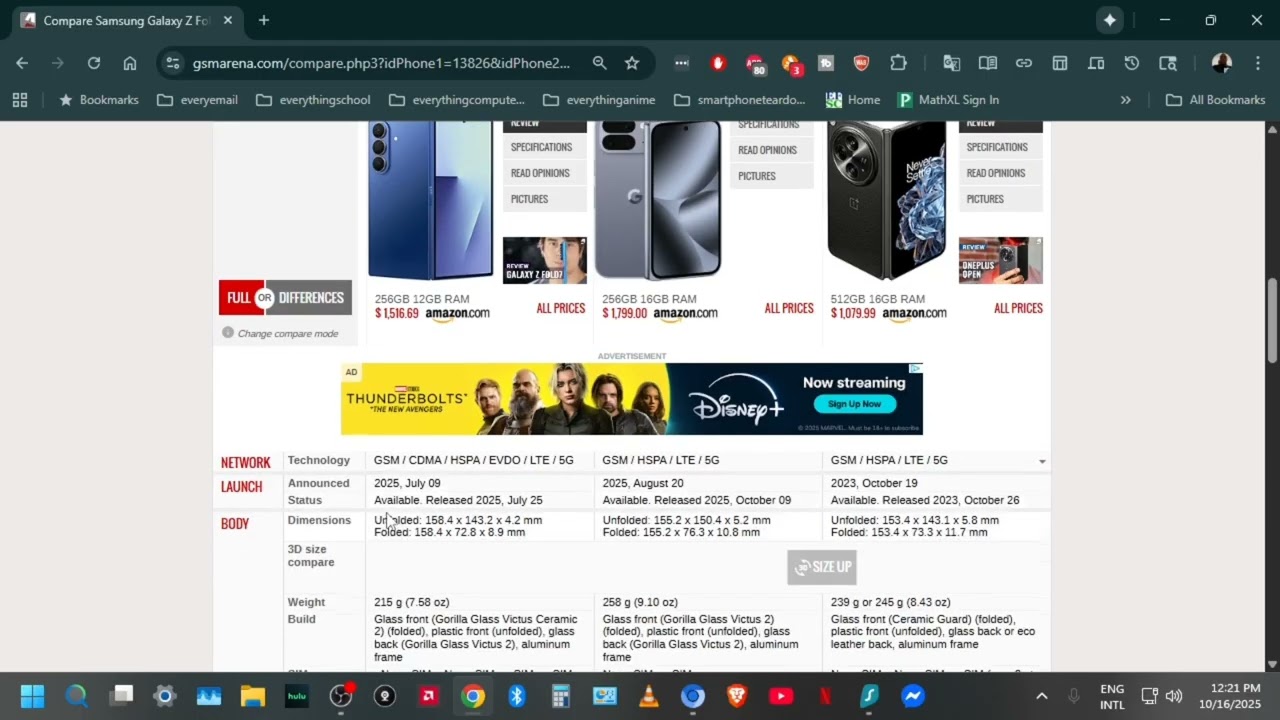Viewport: 1280px width, 720px height.
Task: Switch to the Compare Samsung Galaxy Z Fold tab
Action: (x=126, y=20)
